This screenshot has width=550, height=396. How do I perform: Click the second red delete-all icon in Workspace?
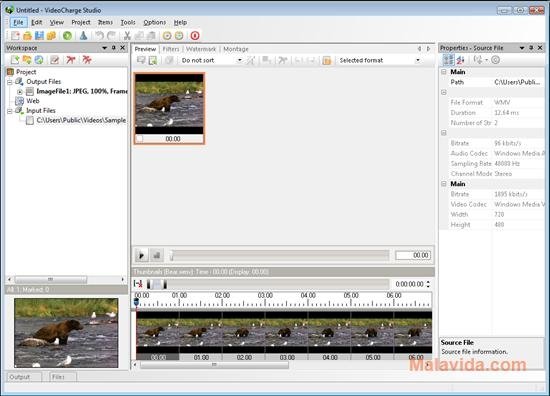click(87, 60)
